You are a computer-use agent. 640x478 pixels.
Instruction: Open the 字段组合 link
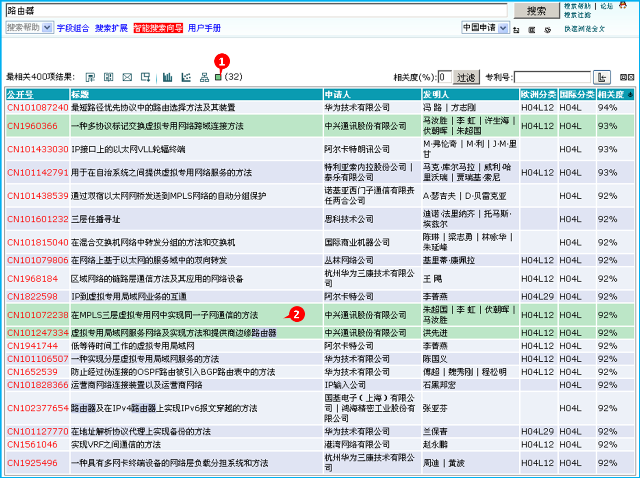[x=72, y=28]
